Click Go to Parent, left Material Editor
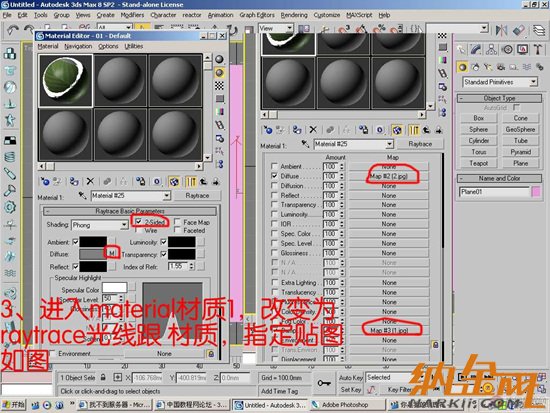 (x=203, y=181)
